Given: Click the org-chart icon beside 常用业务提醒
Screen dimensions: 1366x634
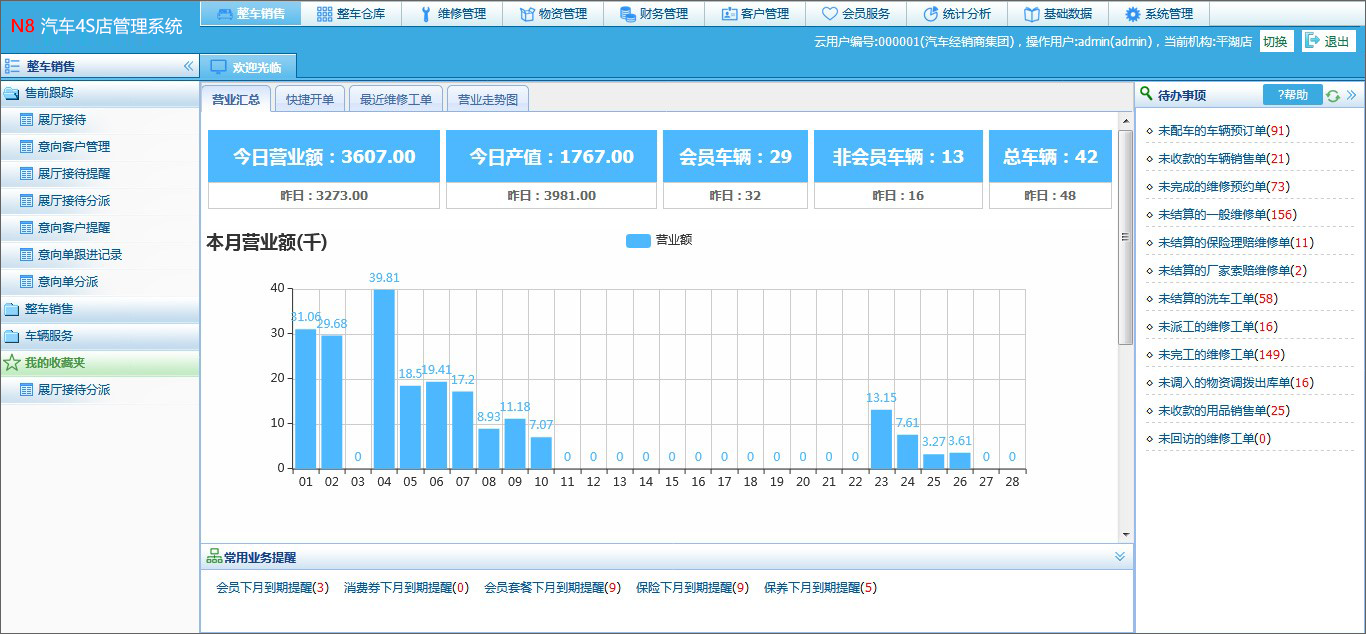Looking at the screenshot, I should [214, 557].
